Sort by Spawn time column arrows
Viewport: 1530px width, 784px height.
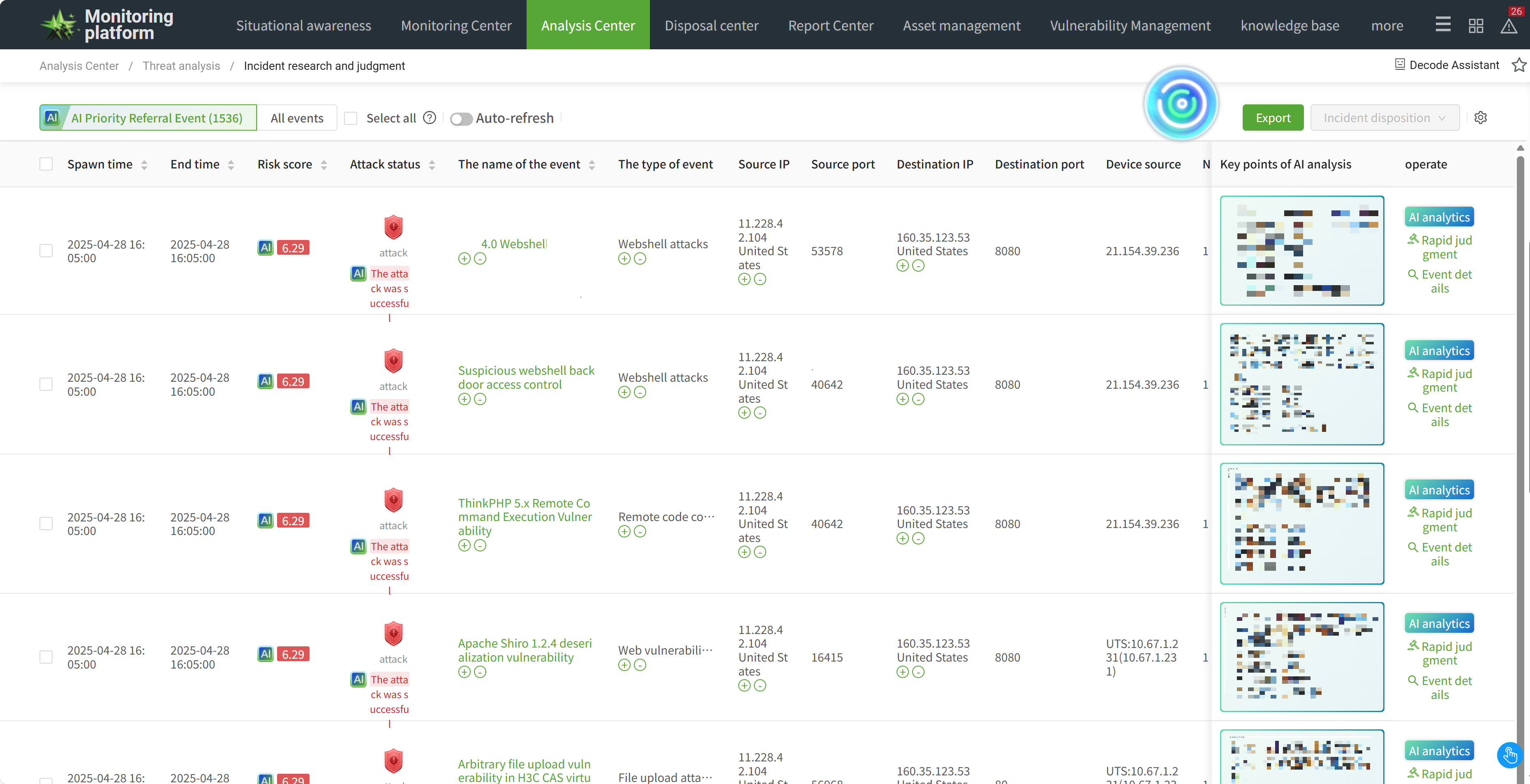[x=144, y=165]
